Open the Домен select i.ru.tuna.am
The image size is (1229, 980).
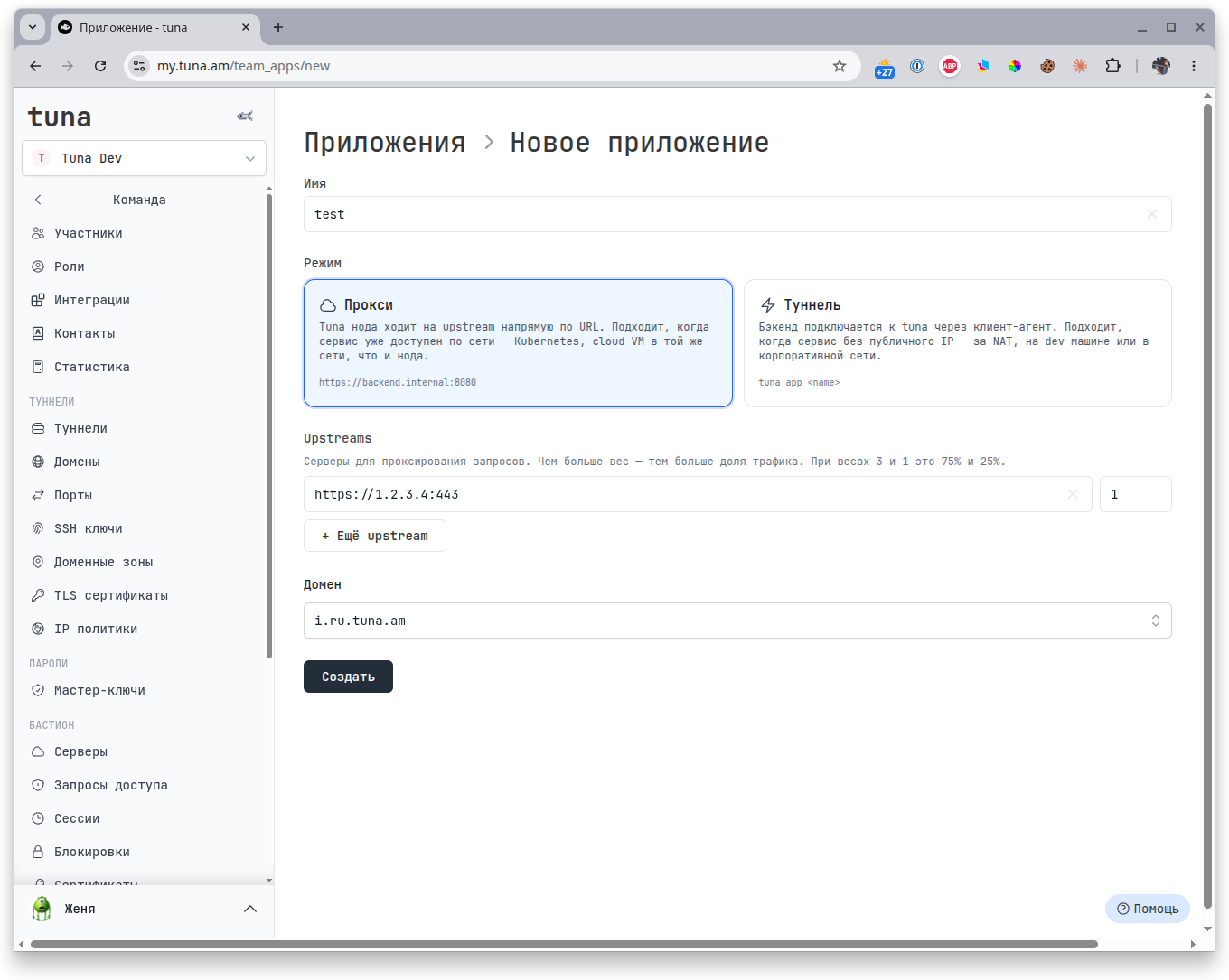(737, 621)
